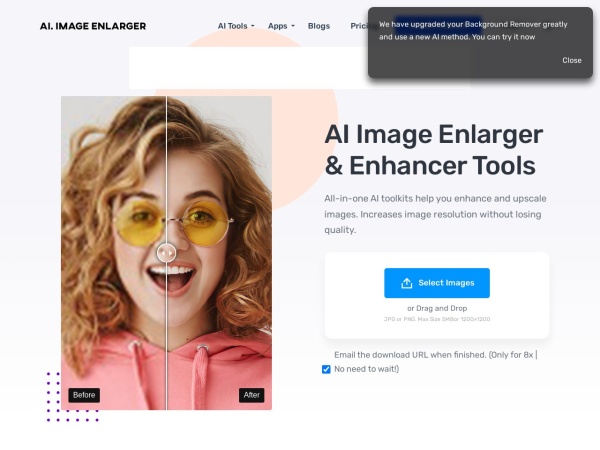Grab the before/after comparison slider handle
The image size is (600, 450).
tap(166, 253)
